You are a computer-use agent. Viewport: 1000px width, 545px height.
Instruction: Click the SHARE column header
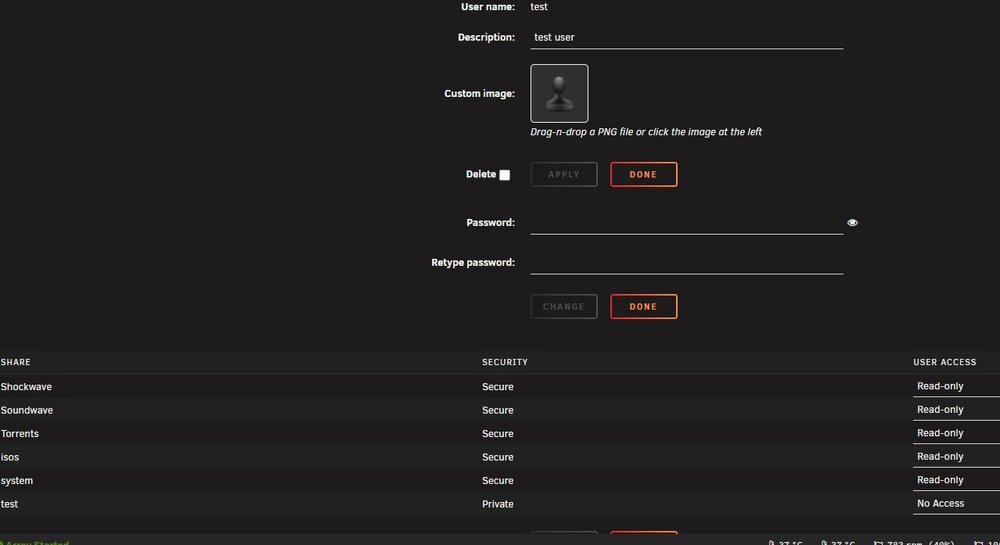pyautogui.click(x=15, y=362)
